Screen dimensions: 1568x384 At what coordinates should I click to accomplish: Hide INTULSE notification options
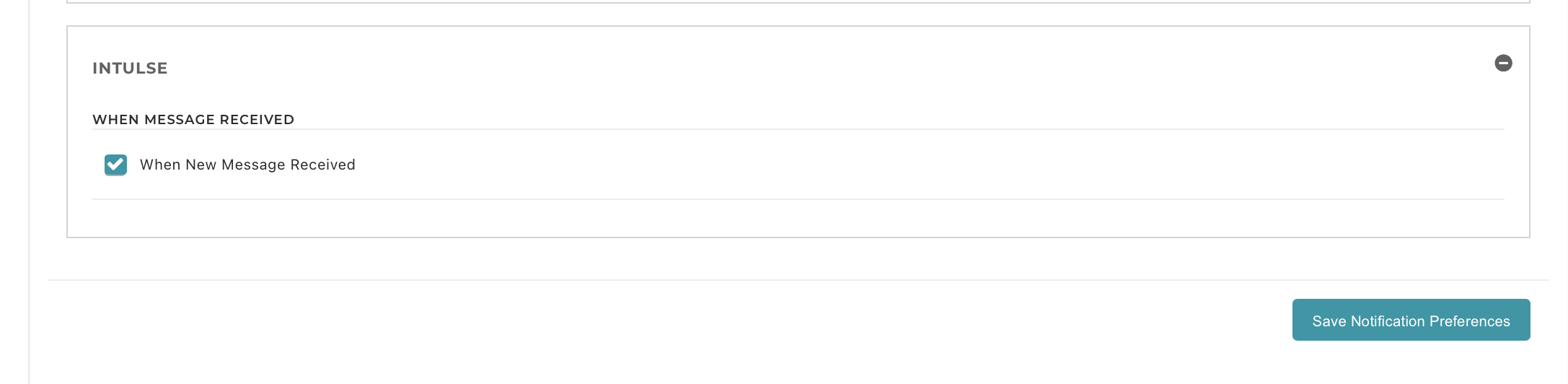point(1503,64)
